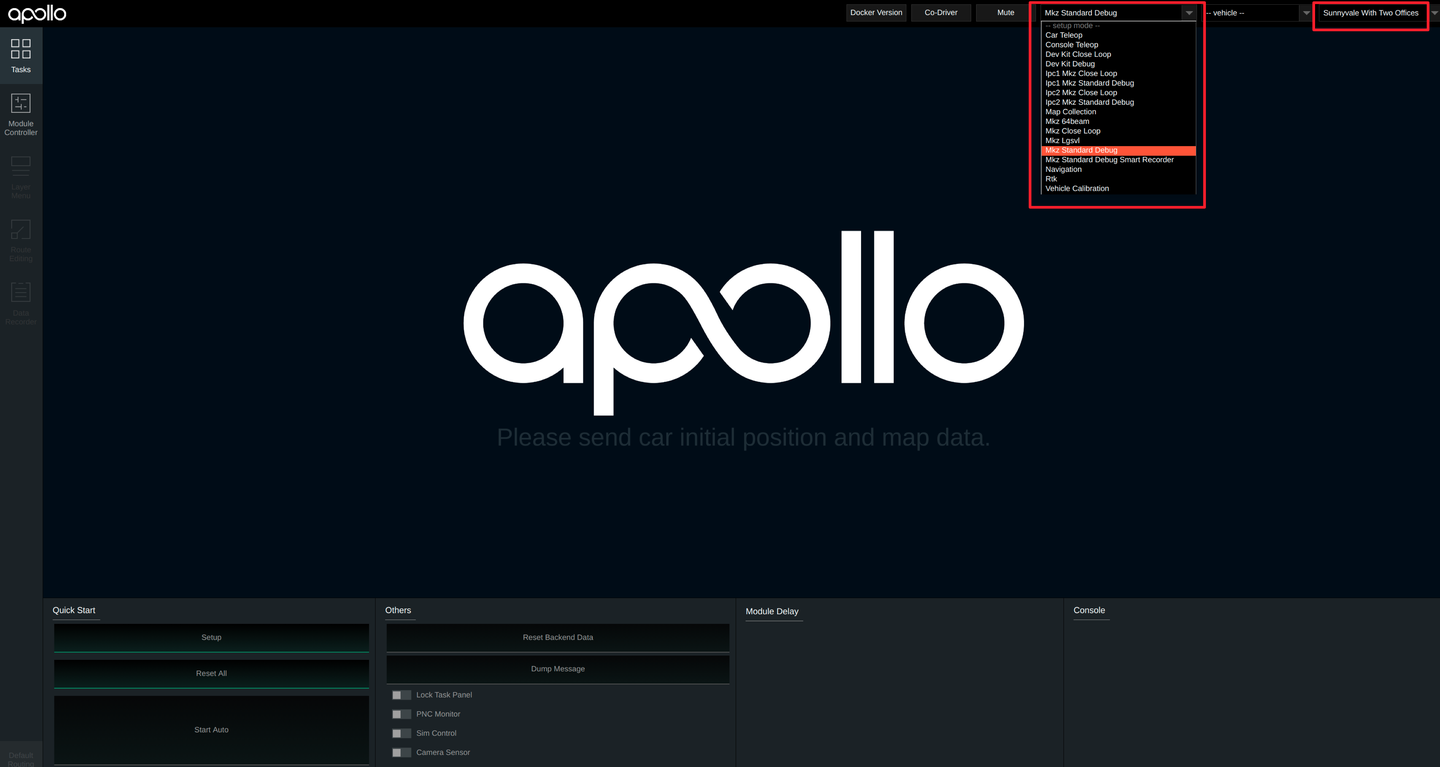The width and height of the screenshot is (1440, 767).
Task: Select the Route Editing sidebar icon
Action: 20,238
